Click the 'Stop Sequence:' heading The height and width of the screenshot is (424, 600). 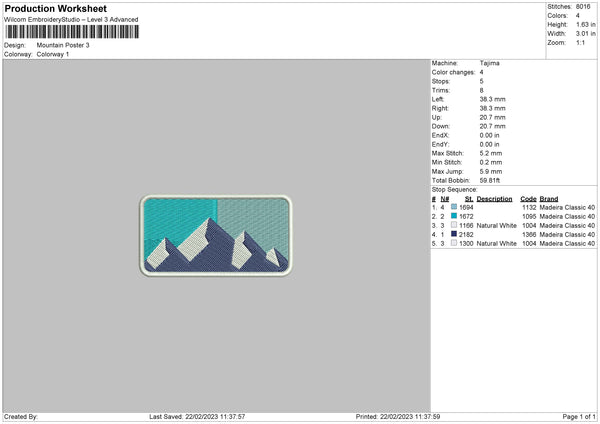[455, 190]
